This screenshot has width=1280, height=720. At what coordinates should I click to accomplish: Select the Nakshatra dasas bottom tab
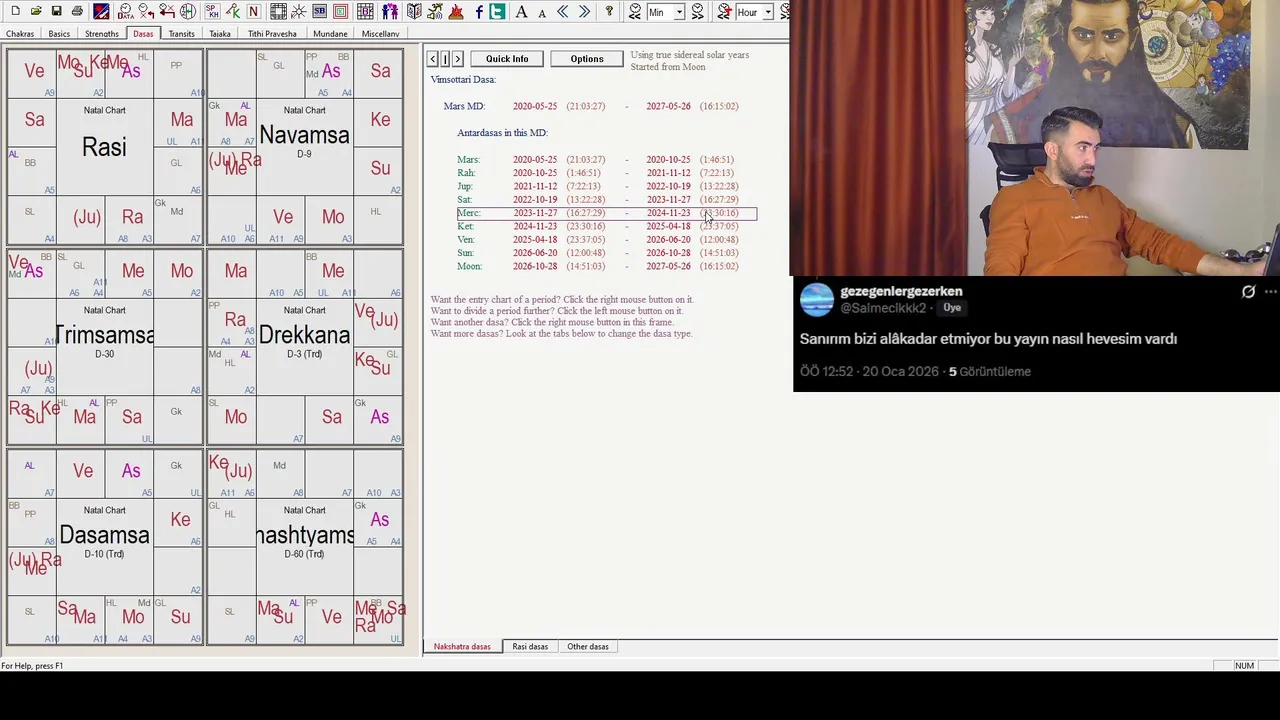[462, 647]
